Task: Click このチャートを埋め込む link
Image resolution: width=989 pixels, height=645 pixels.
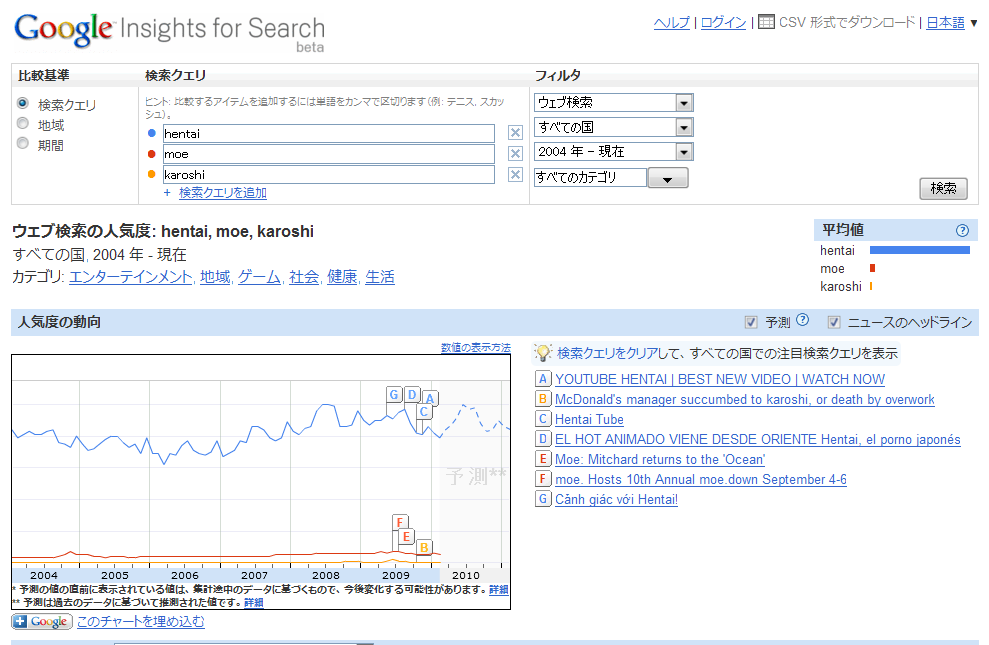Action: click(x=141, y=622)
